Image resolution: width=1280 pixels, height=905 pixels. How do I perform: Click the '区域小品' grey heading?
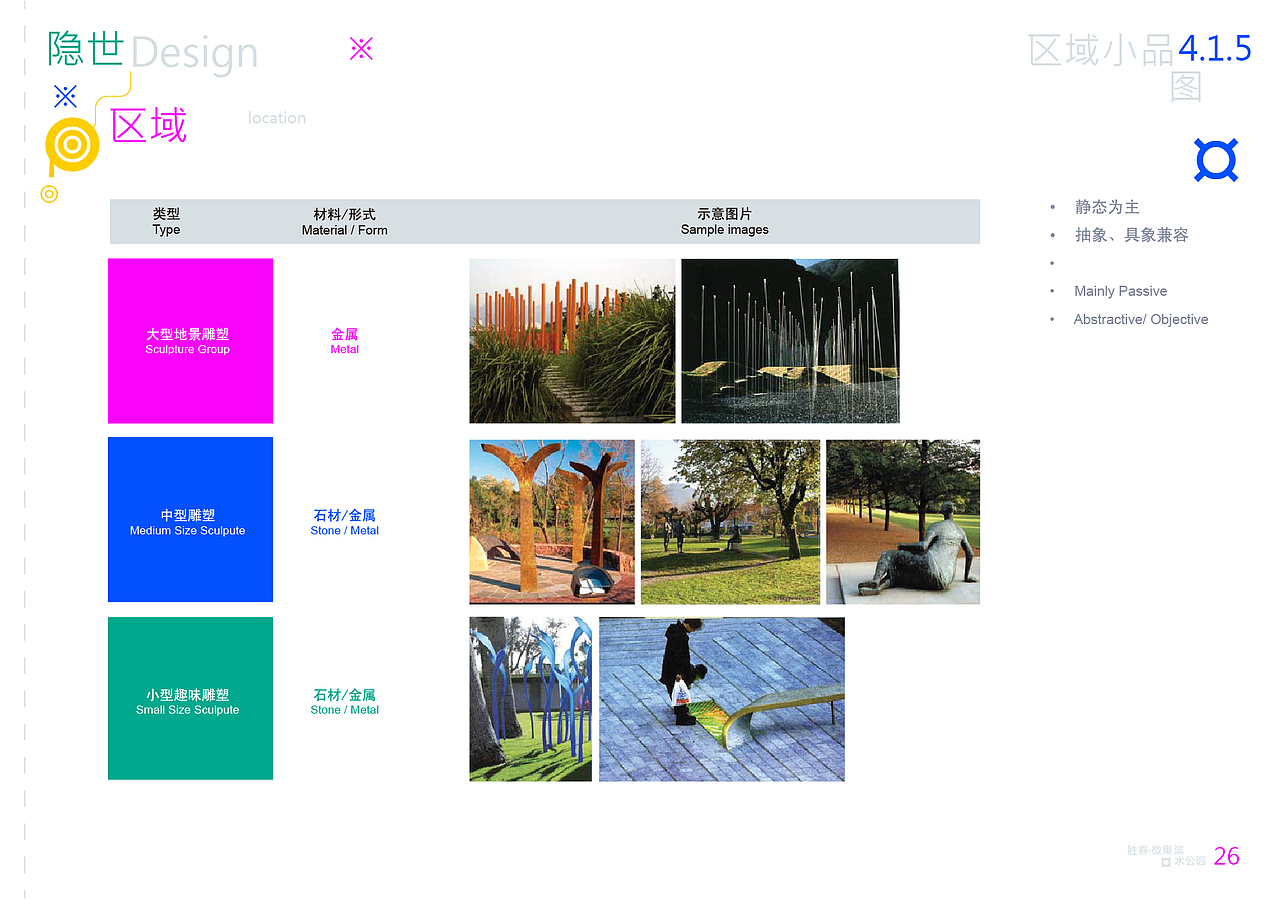coord(1102,50)
